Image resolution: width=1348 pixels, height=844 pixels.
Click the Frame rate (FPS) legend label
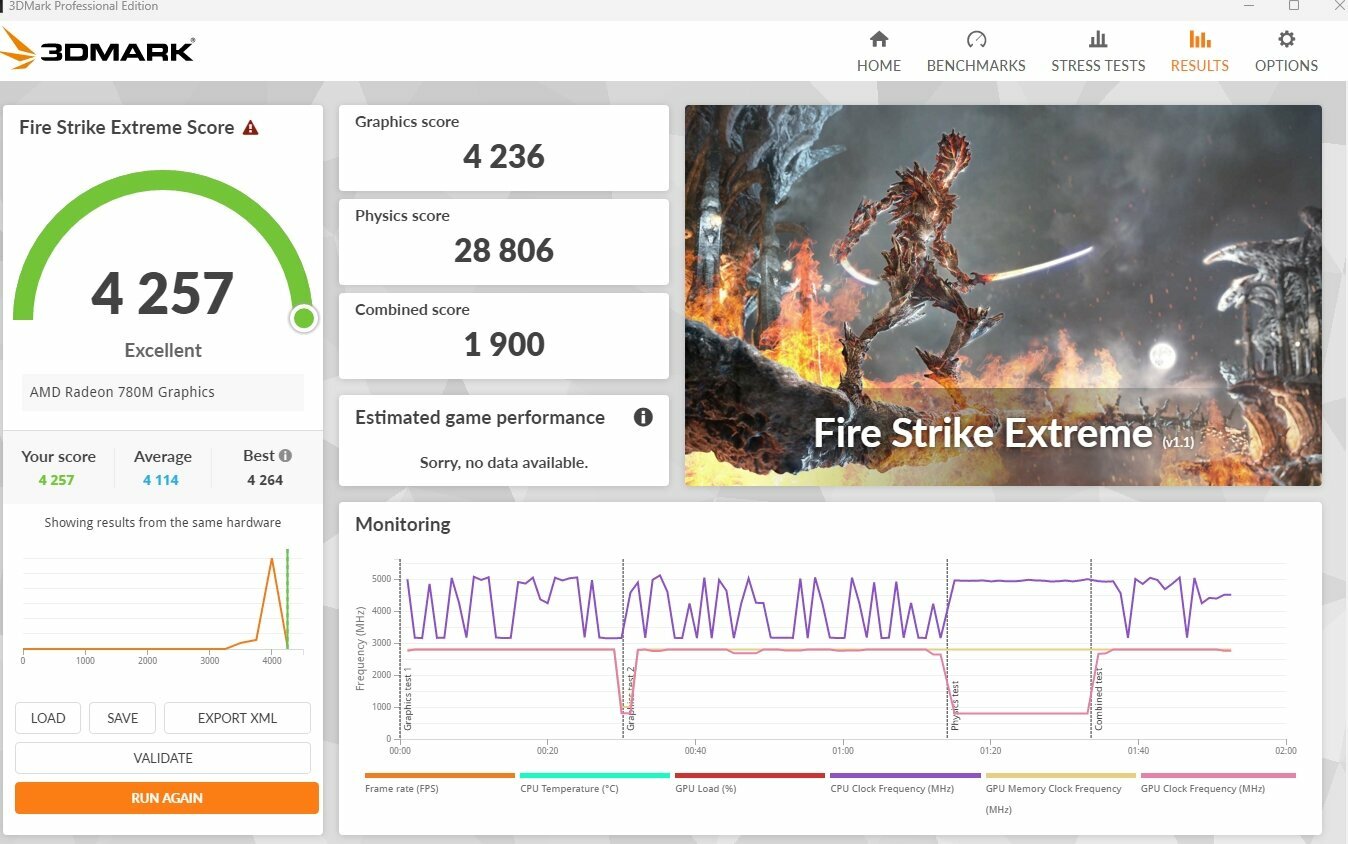click(402, 789)
